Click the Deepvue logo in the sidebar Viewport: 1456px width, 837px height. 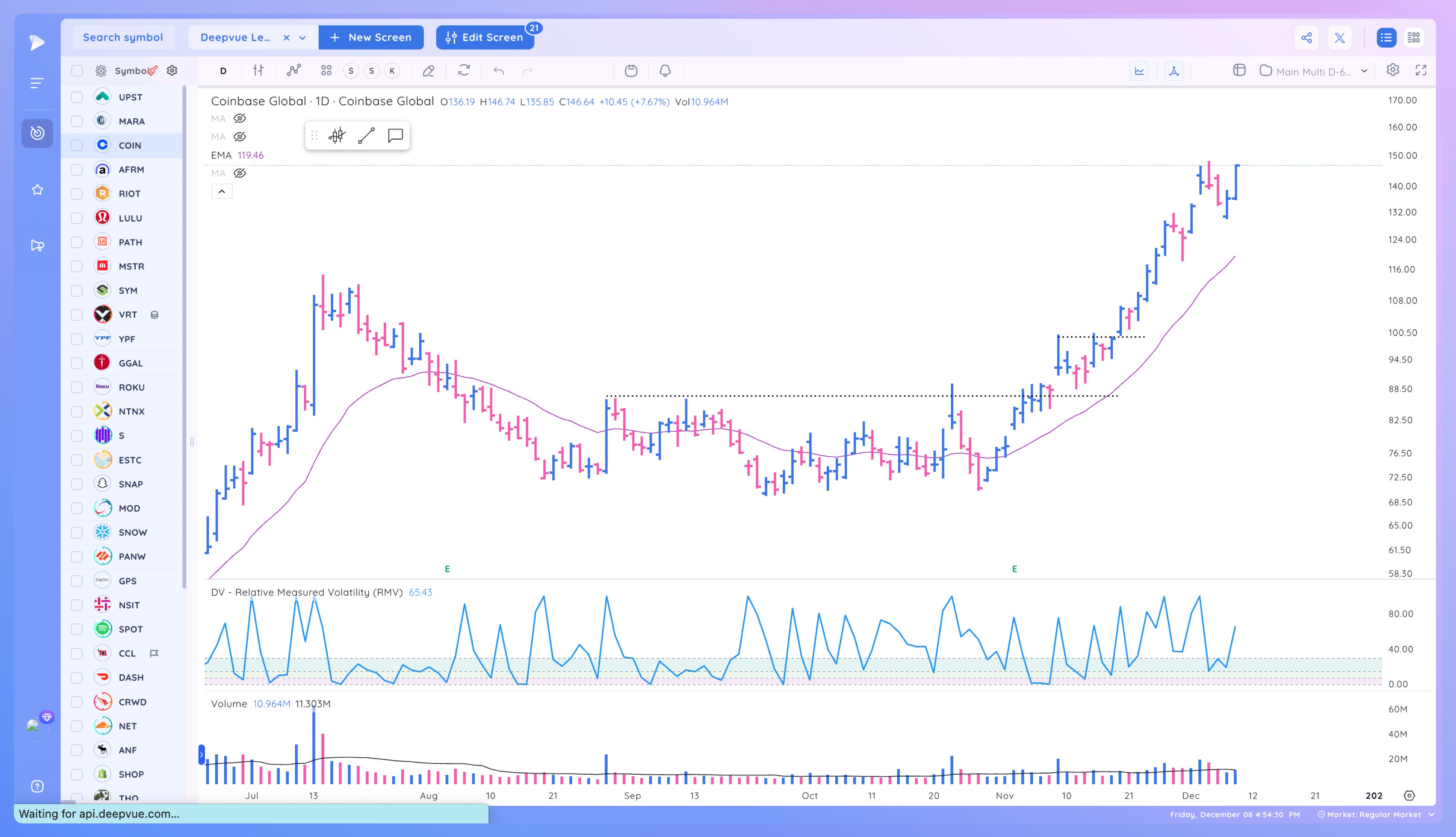click(x=37, y=42)
